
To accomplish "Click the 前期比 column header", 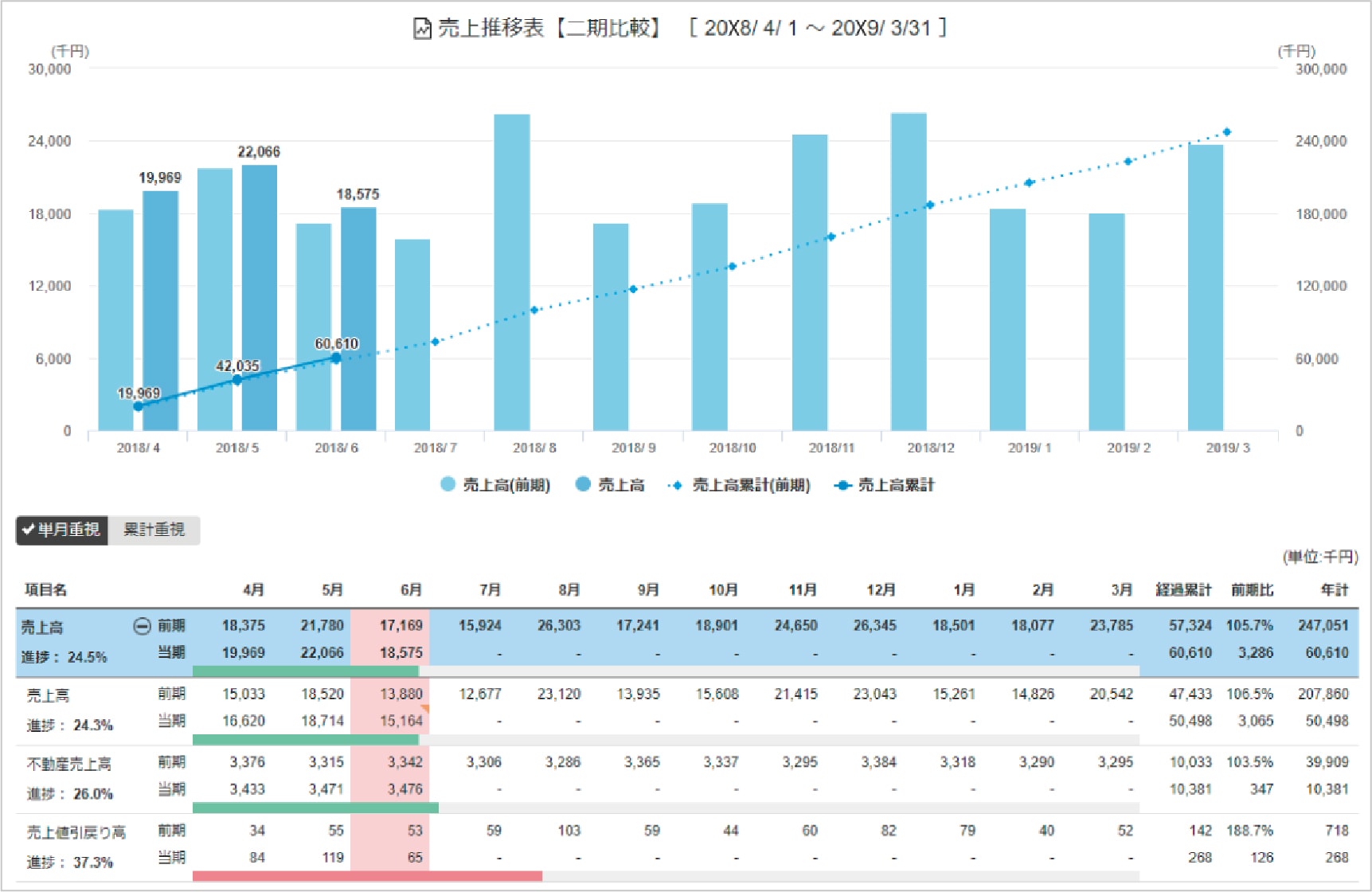I will [x=1252, y=590].
